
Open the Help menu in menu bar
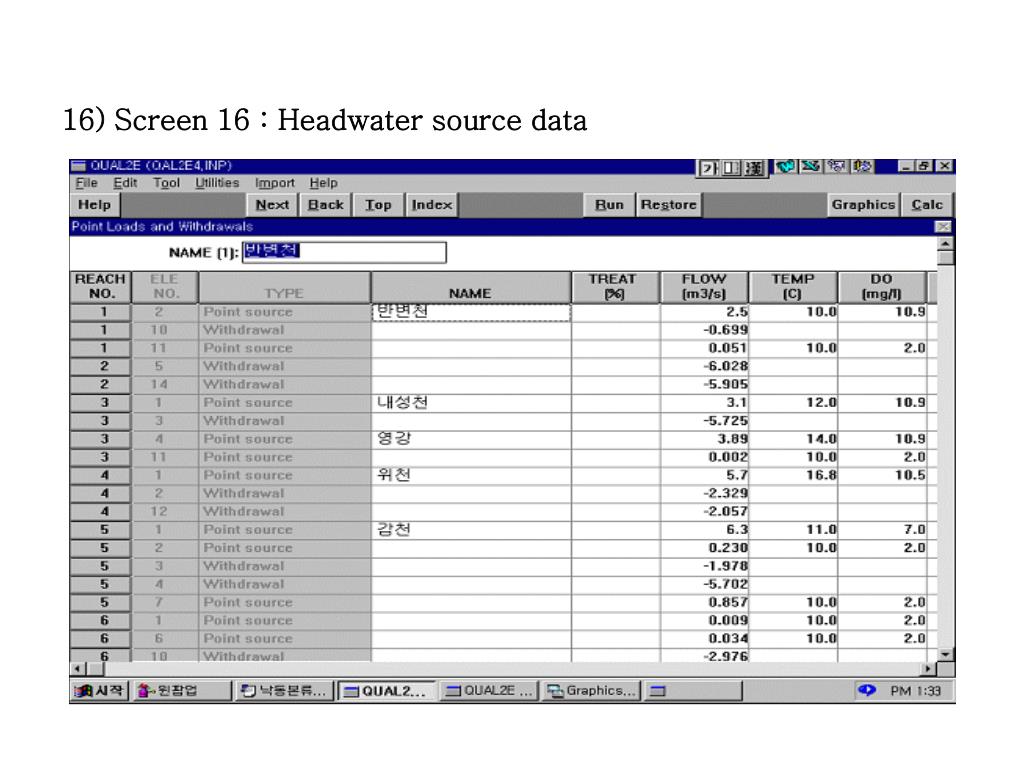(x=323, y=183)
